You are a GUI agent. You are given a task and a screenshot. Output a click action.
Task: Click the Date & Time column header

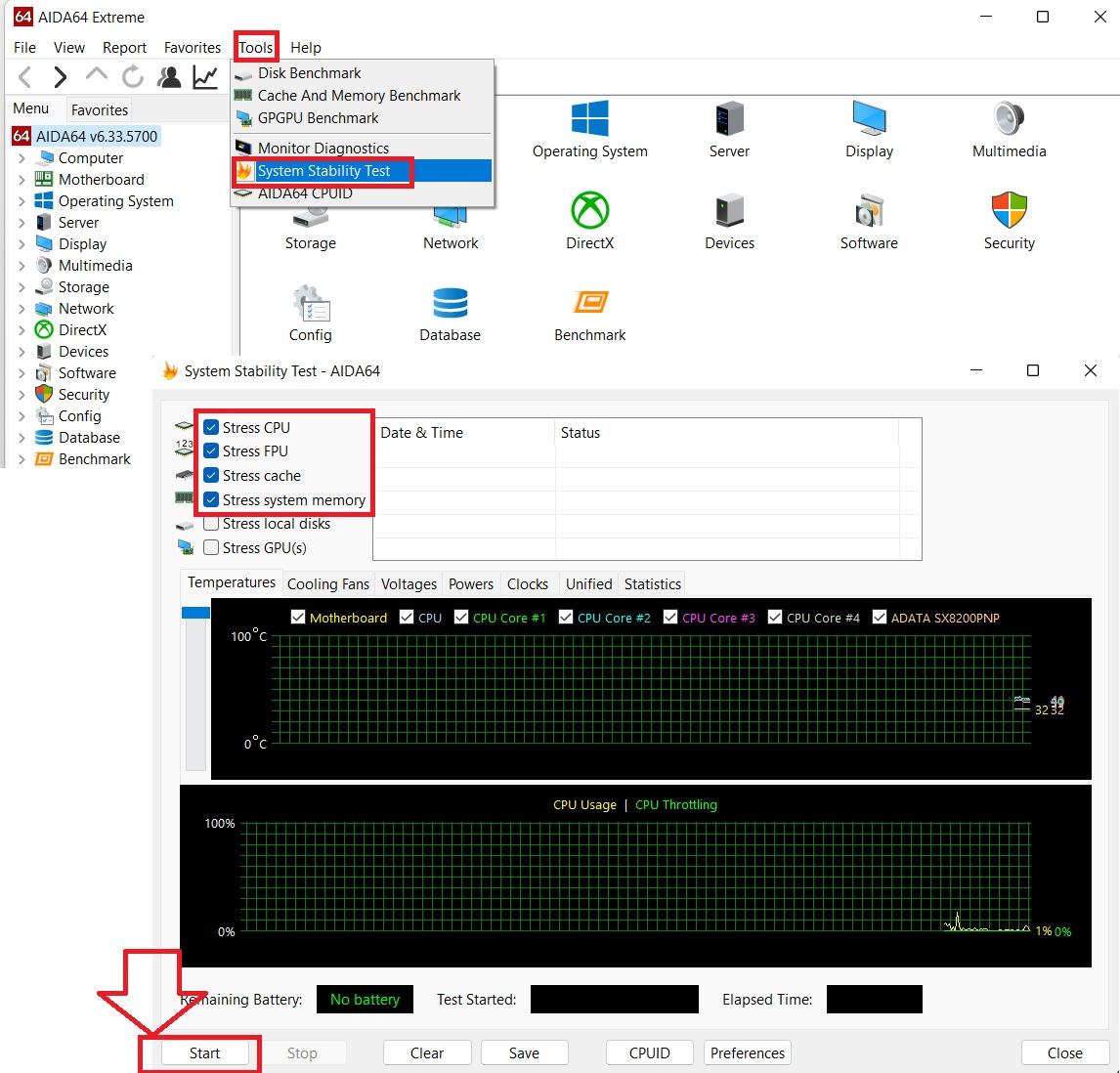463,432
